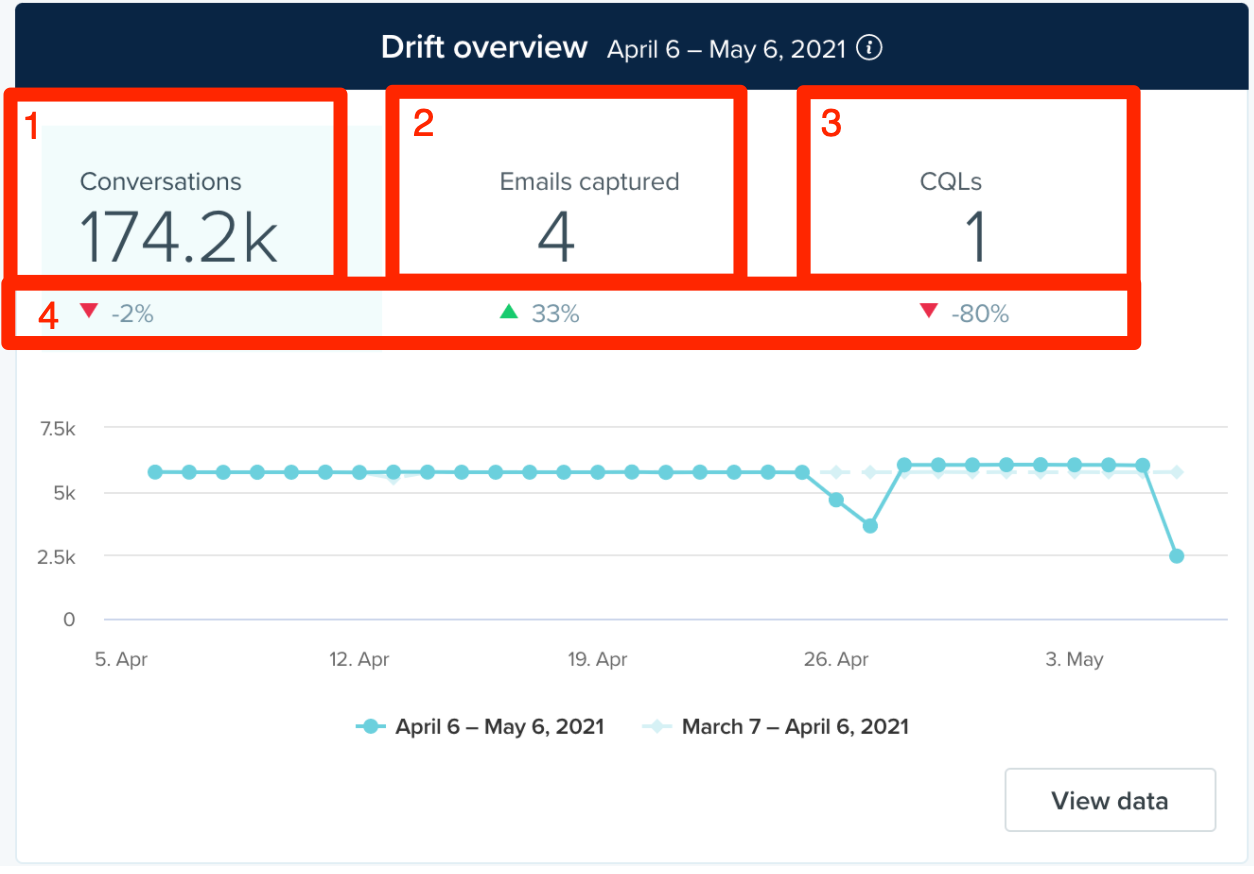Viewport: 1254px width, 874px height.
Task: Click the red down arrow next to -2%
Action: 89,311
